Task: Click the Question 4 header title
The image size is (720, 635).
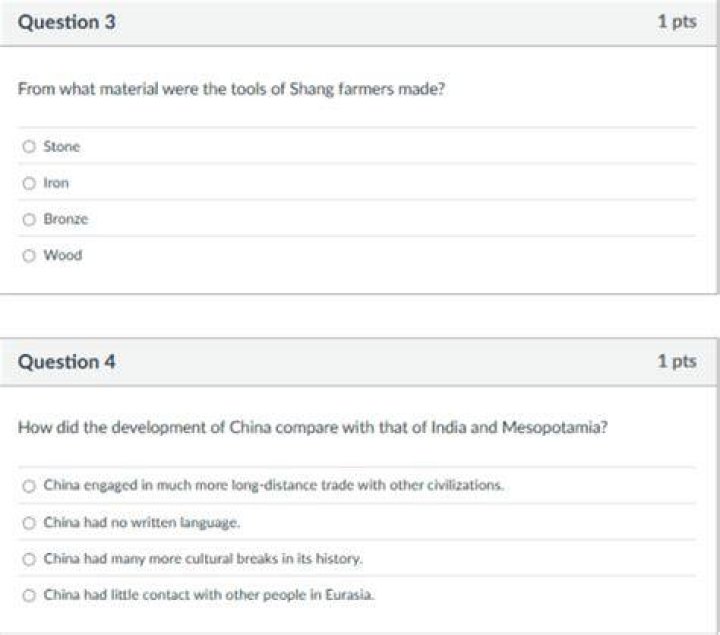Action: [x=67, y=362]
